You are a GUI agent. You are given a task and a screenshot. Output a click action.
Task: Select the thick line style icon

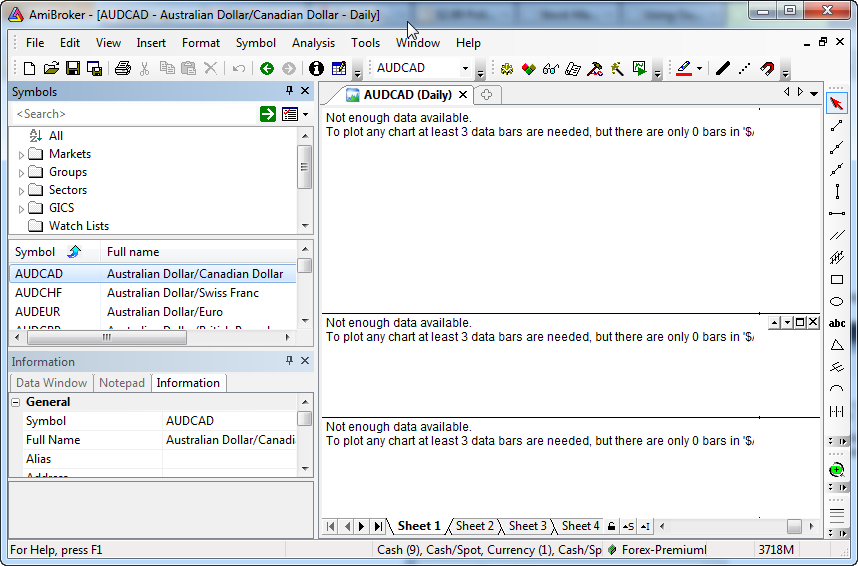[x=723, y=68]
